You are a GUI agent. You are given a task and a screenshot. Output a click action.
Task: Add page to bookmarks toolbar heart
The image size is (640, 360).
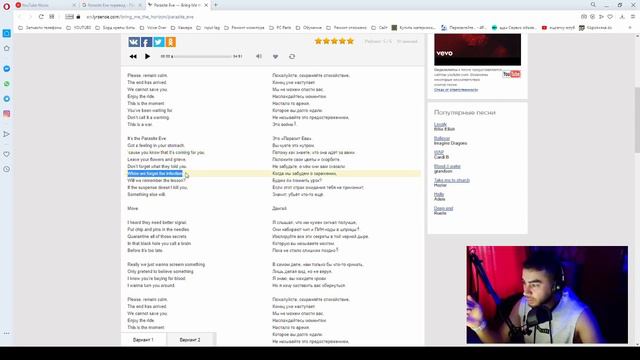pos(610,17)
